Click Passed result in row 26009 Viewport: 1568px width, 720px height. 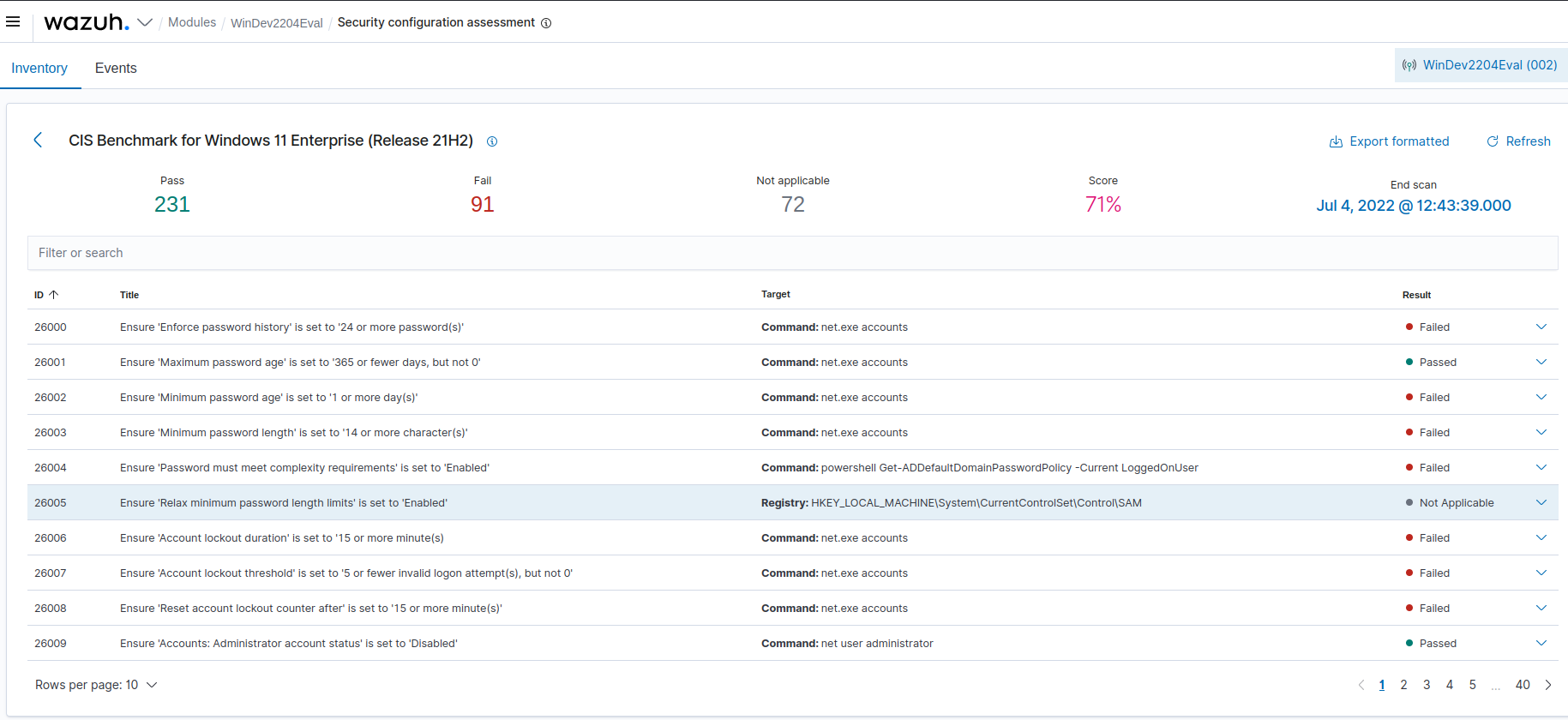tap(1431, 644)
